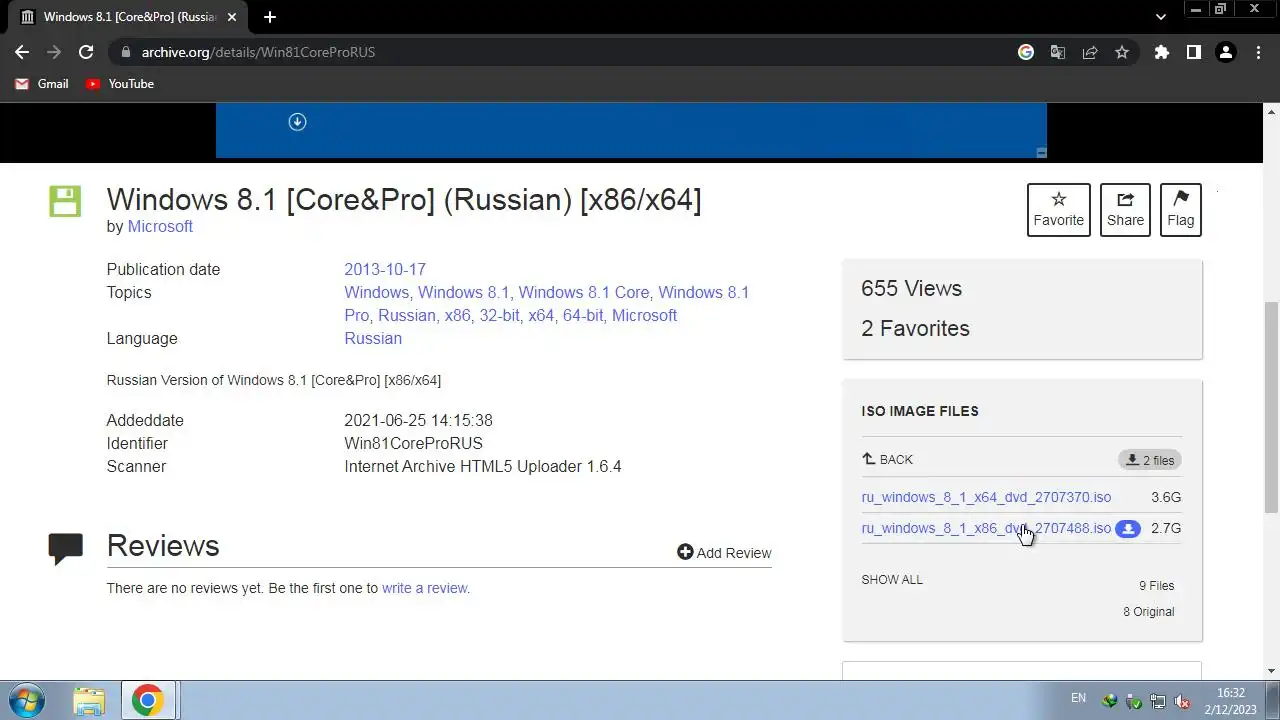This screenshot has height=720, width=1280.
Task: Reload the archive.org page
Action: pyautogui.click(x=86, y=52)
